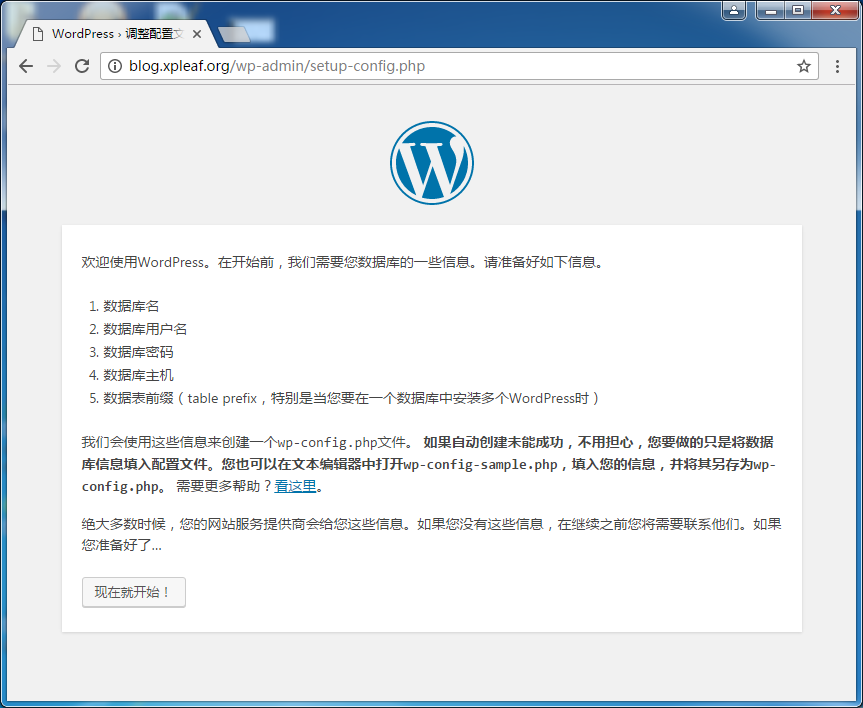The height and width of the screenshot is (708, 863).
Task: Close the WordPress setup tab
Action: (x=197, y=34)
